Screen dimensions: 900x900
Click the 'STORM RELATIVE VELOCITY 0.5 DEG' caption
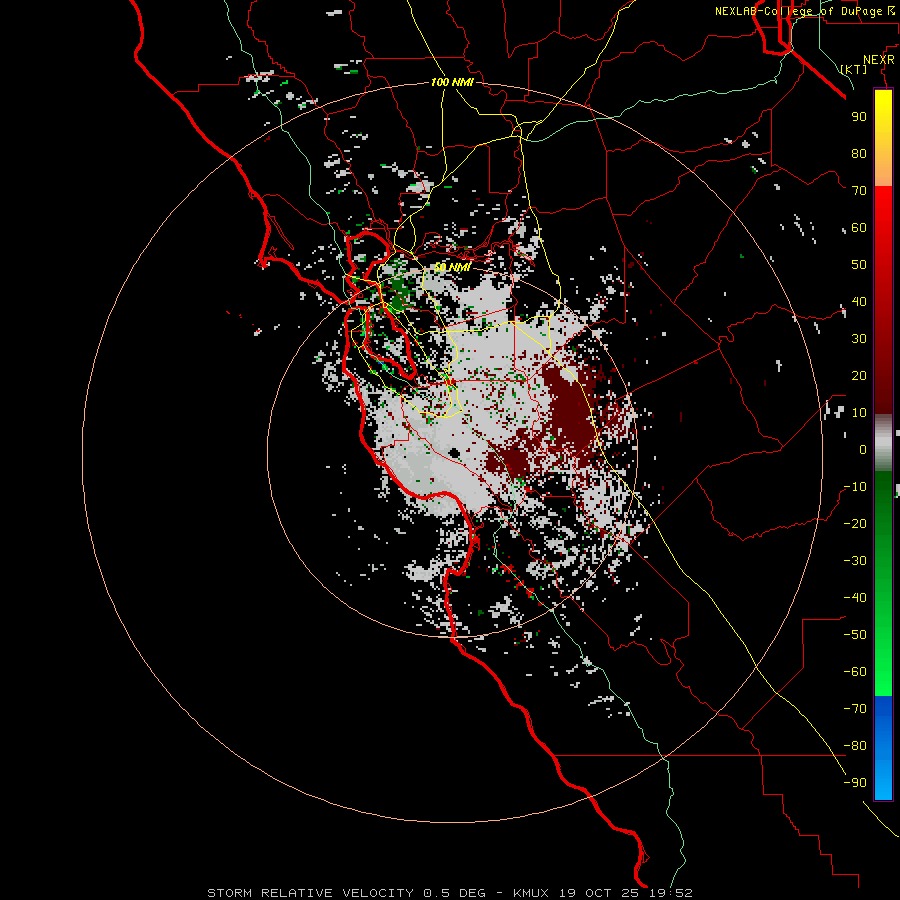pyautogui.click(x=346, y=893)
